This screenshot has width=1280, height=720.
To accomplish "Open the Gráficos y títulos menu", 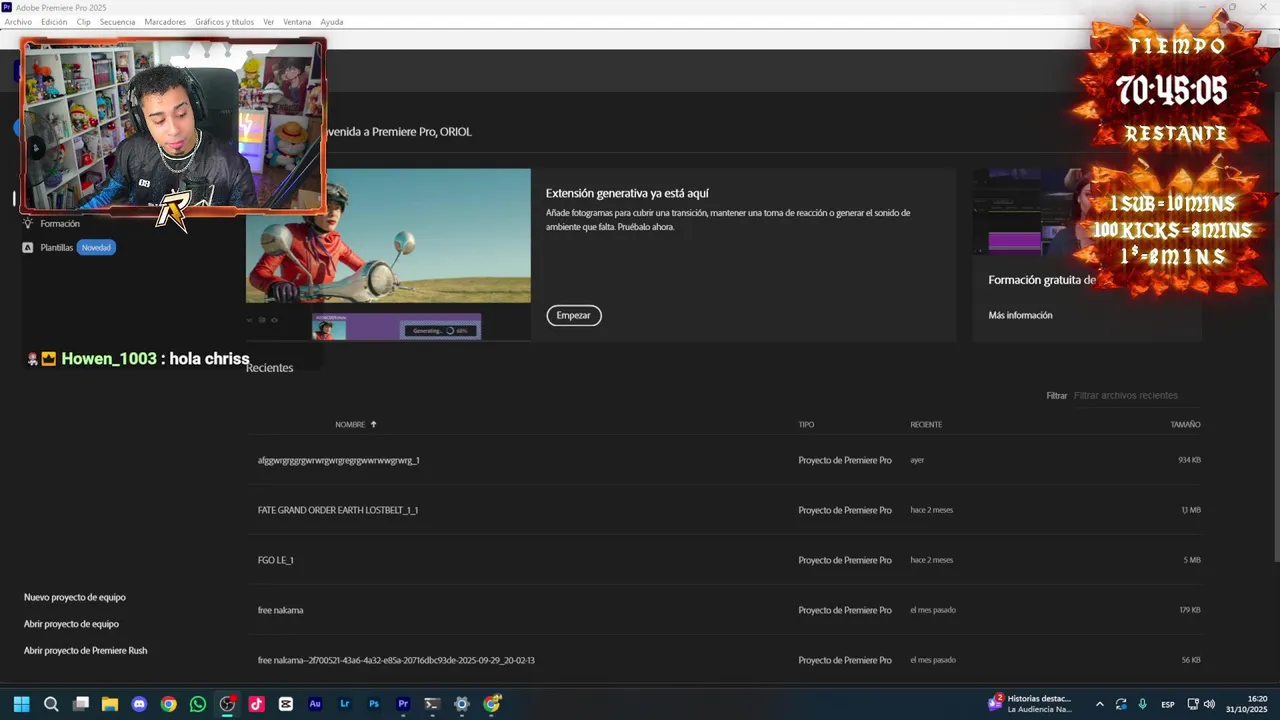I will pyautogui.click(x=224, y=22).
